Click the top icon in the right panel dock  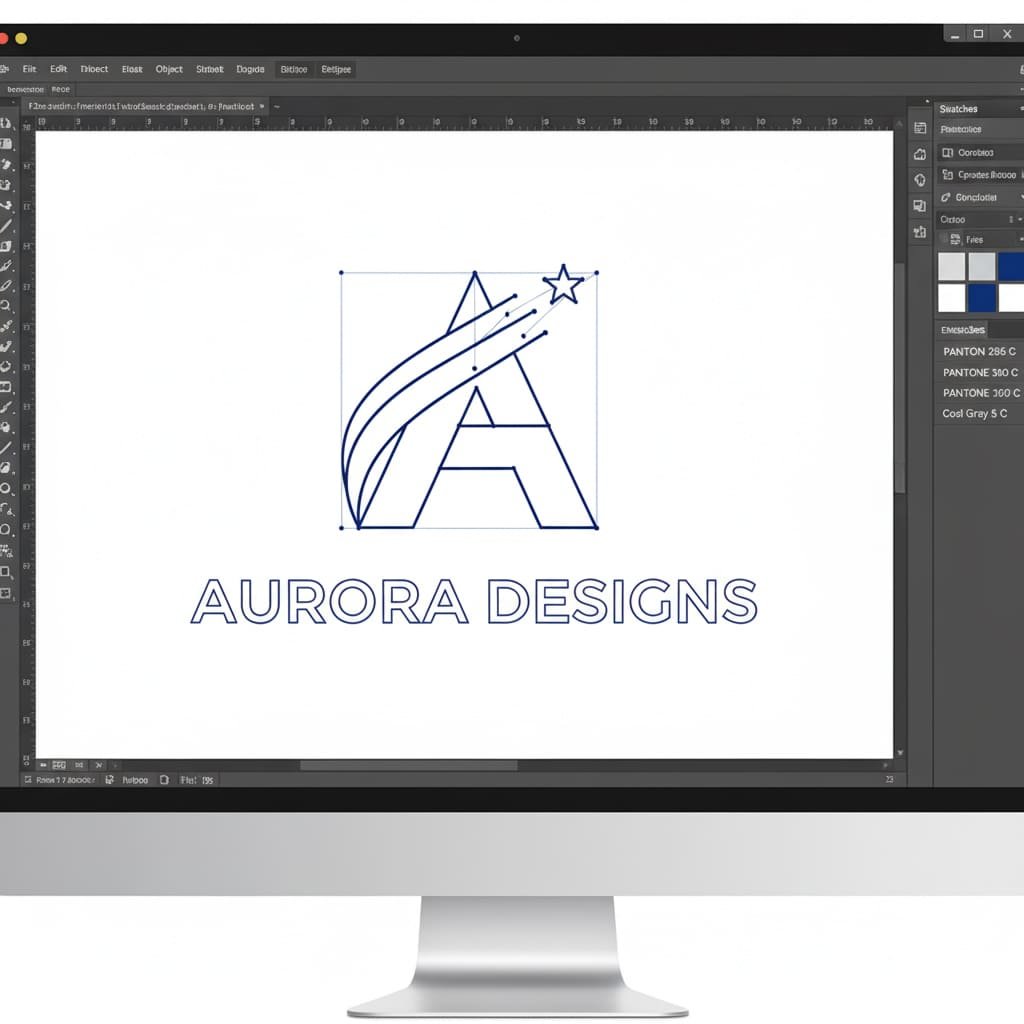[920, 128]
